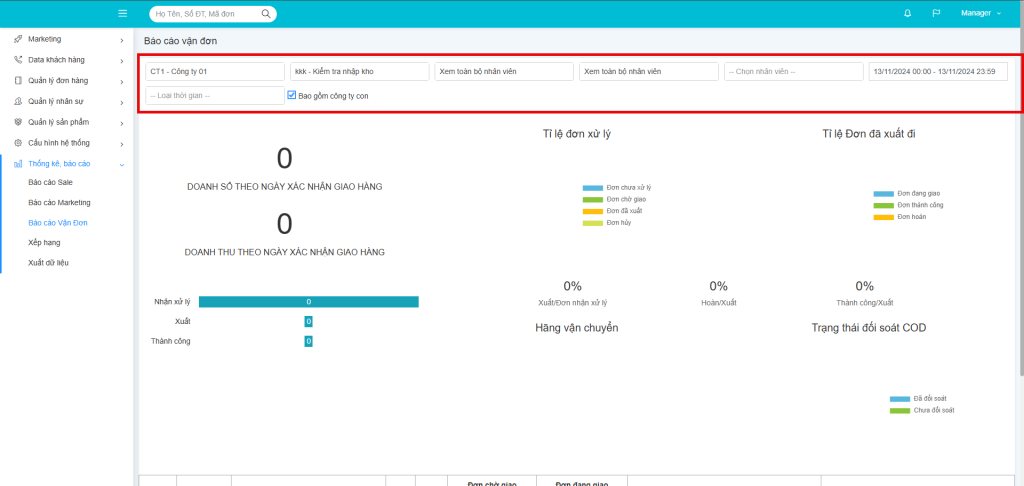Open the Loại thời gian dropdown
Viewport: 1024px width, 486px height.
pos(214,96)
